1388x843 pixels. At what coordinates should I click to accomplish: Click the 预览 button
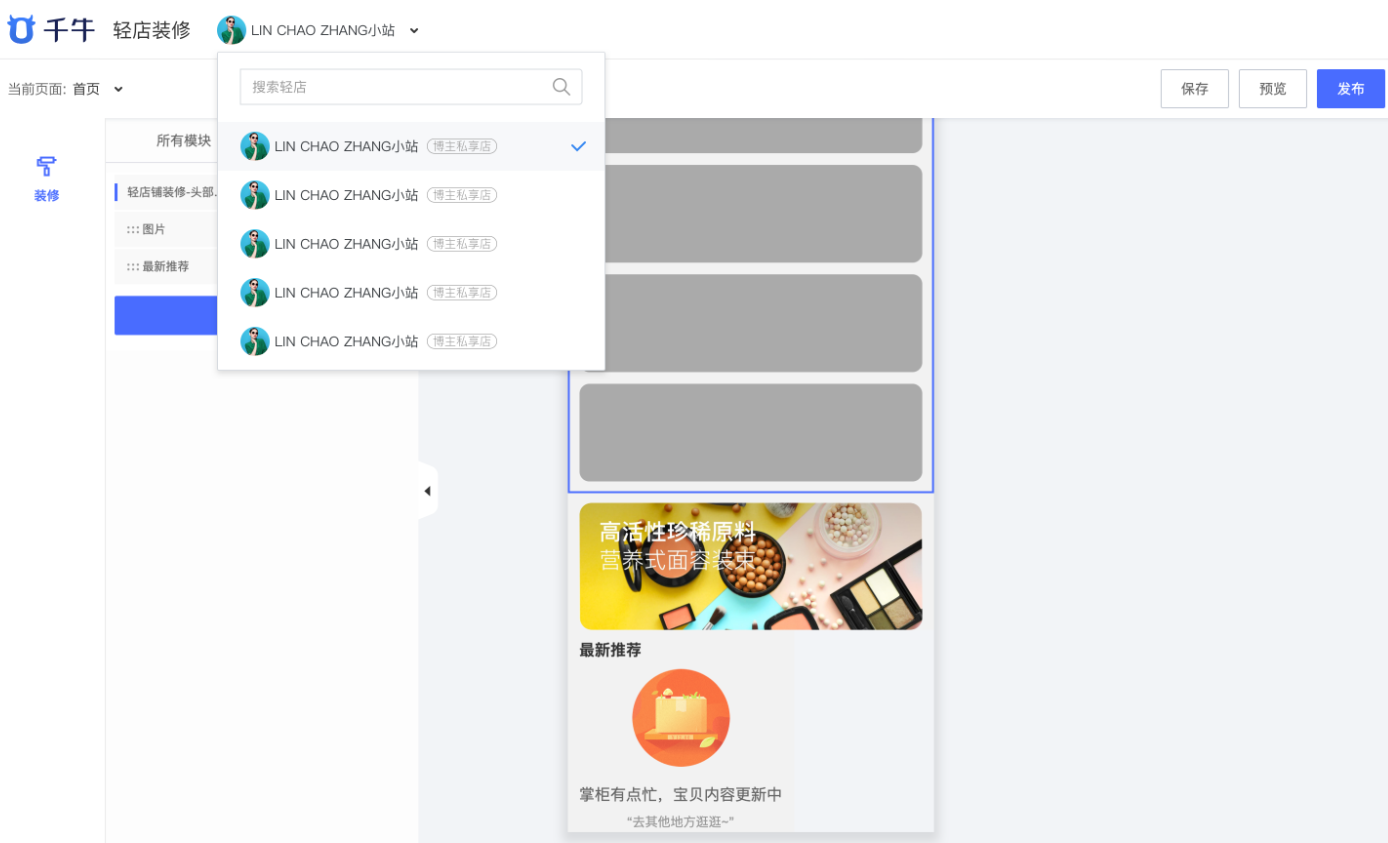coord(1272,89)
